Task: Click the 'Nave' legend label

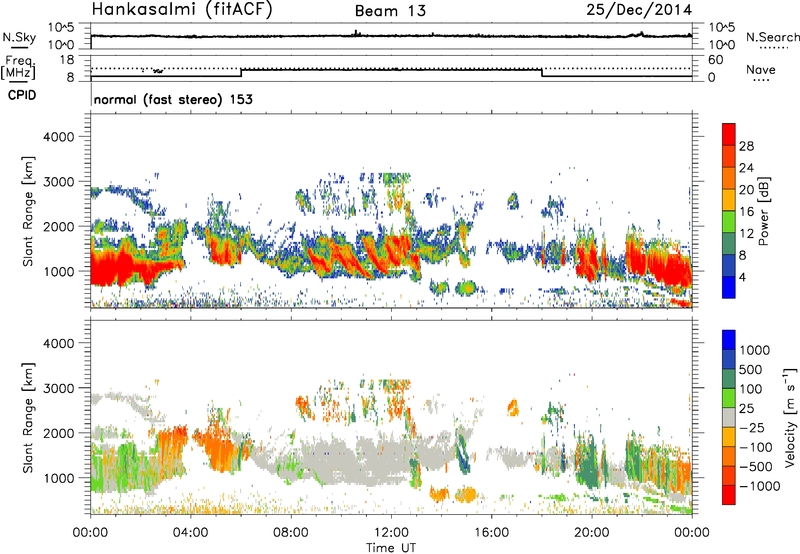Action: pos(761,69)
